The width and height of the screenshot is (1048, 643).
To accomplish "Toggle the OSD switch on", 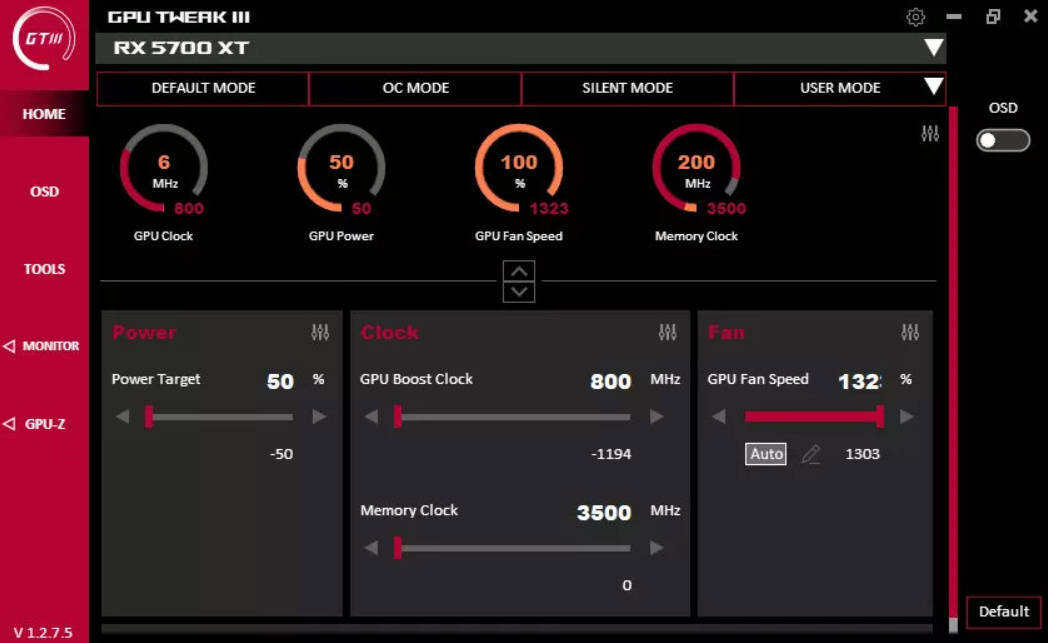I will [x=1002, y=141].
